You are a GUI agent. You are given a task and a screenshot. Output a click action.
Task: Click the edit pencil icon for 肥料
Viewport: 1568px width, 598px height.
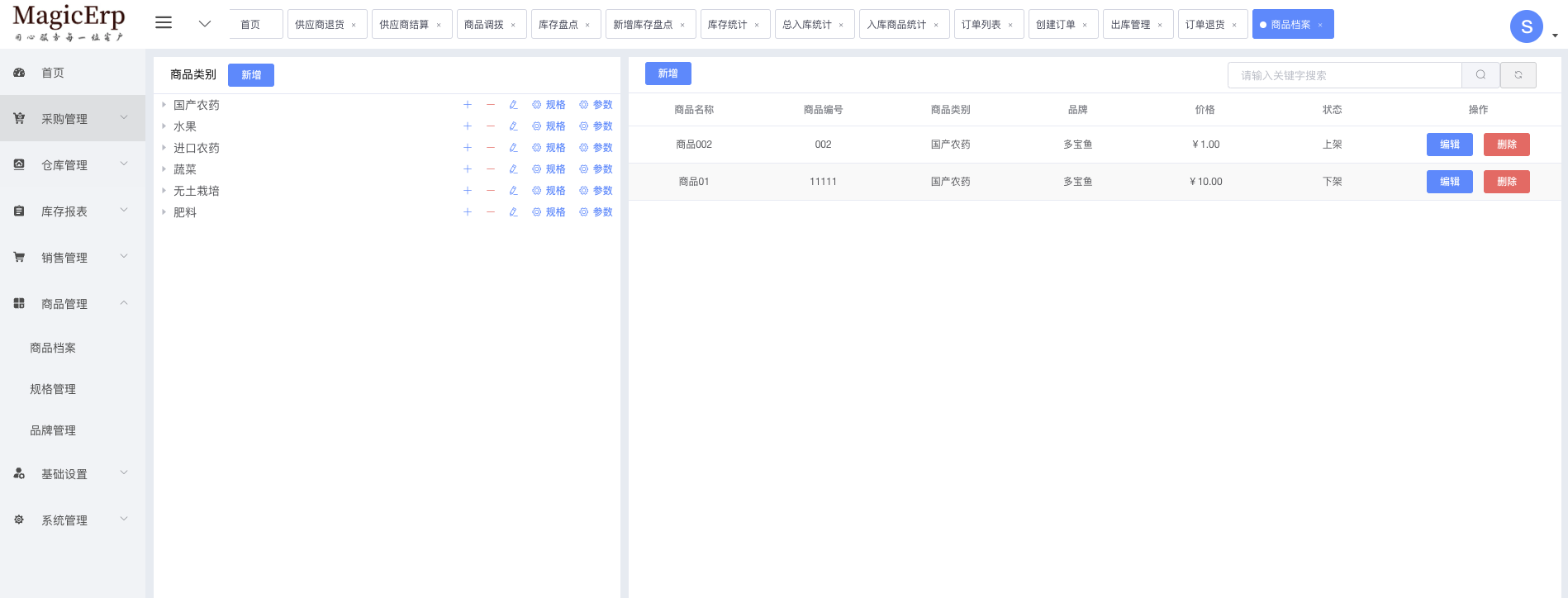pos(513,212)
